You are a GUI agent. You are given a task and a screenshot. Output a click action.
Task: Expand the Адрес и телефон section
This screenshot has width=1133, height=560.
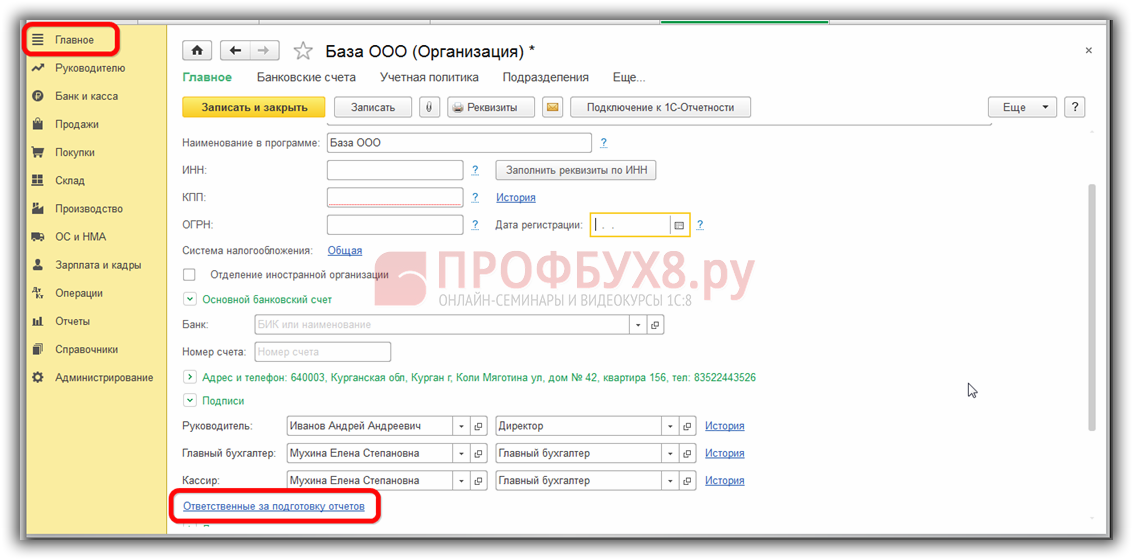(x=189, y=377)
